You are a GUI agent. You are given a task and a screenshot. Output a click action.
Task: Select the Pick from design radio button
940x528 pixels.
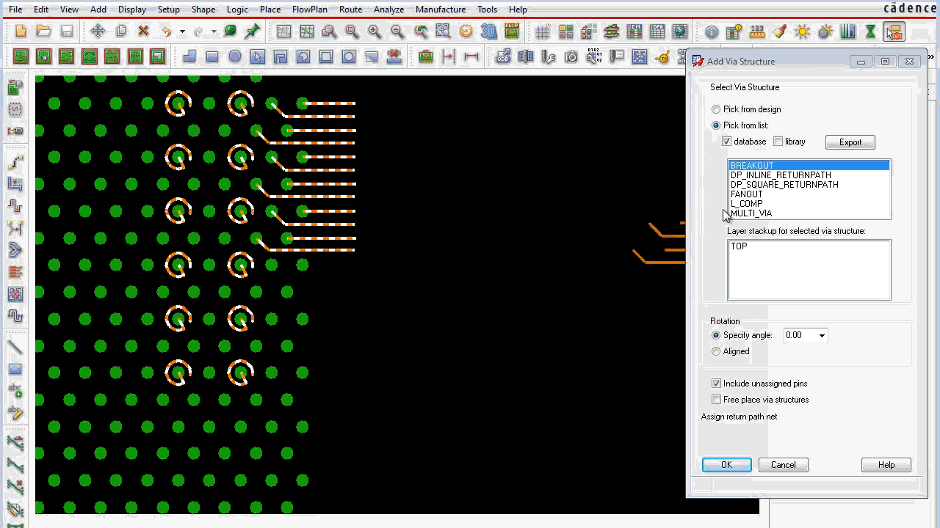(716, 109)
